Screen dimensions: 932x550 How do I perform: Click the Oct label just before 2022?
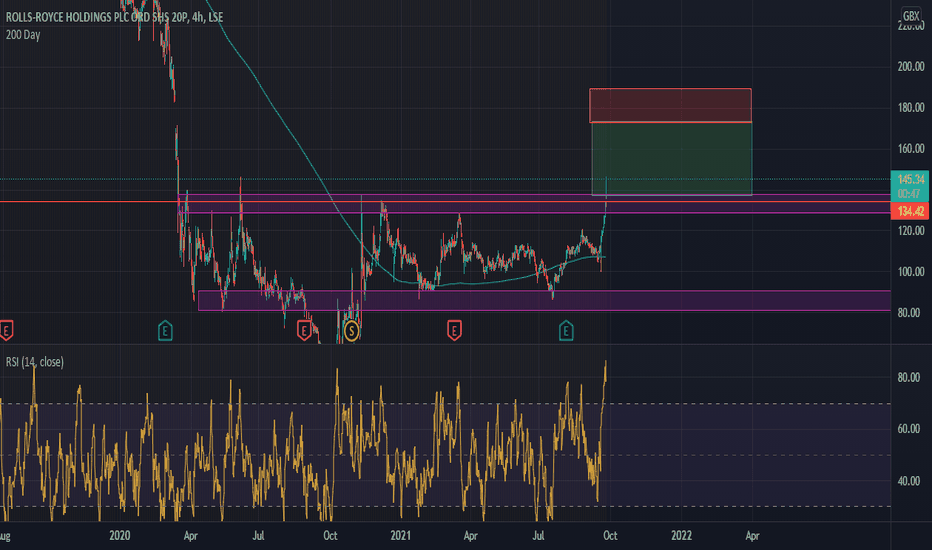(610, 536)
